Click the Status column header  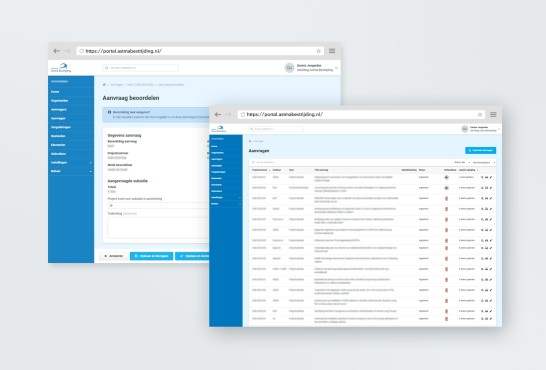point(422,170)
